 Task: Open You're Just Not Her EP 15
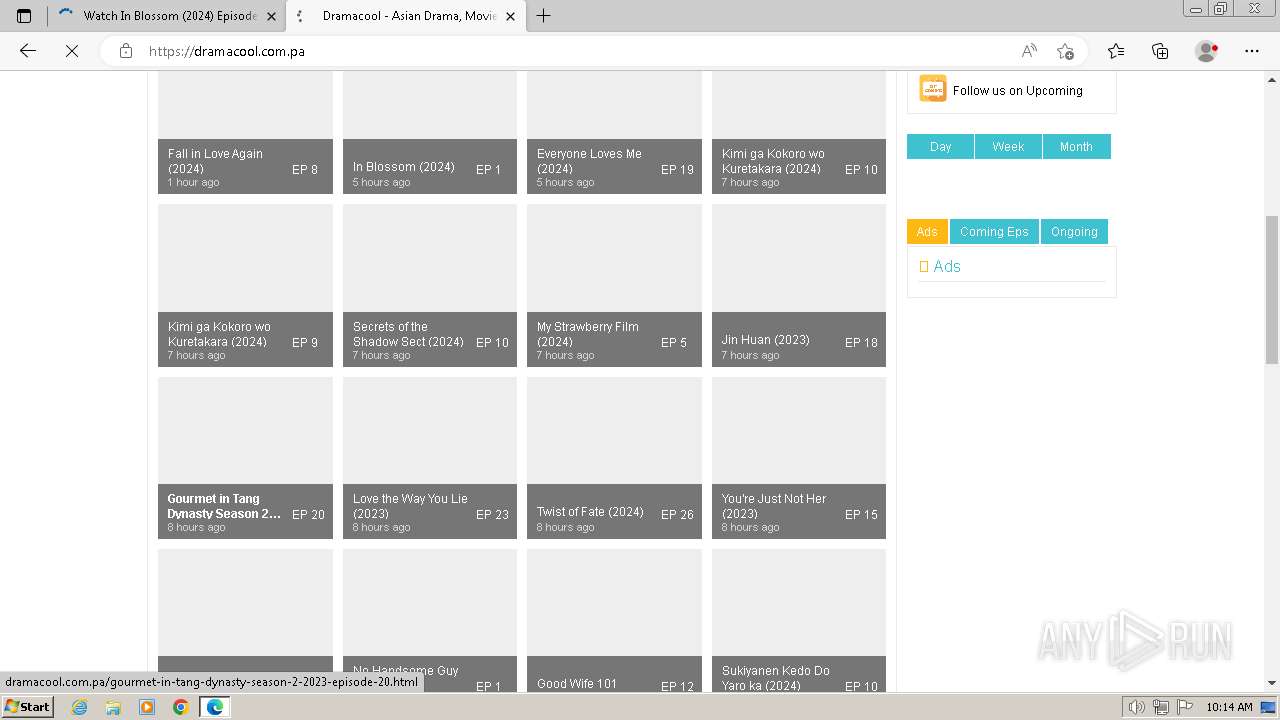pos(799,458)
